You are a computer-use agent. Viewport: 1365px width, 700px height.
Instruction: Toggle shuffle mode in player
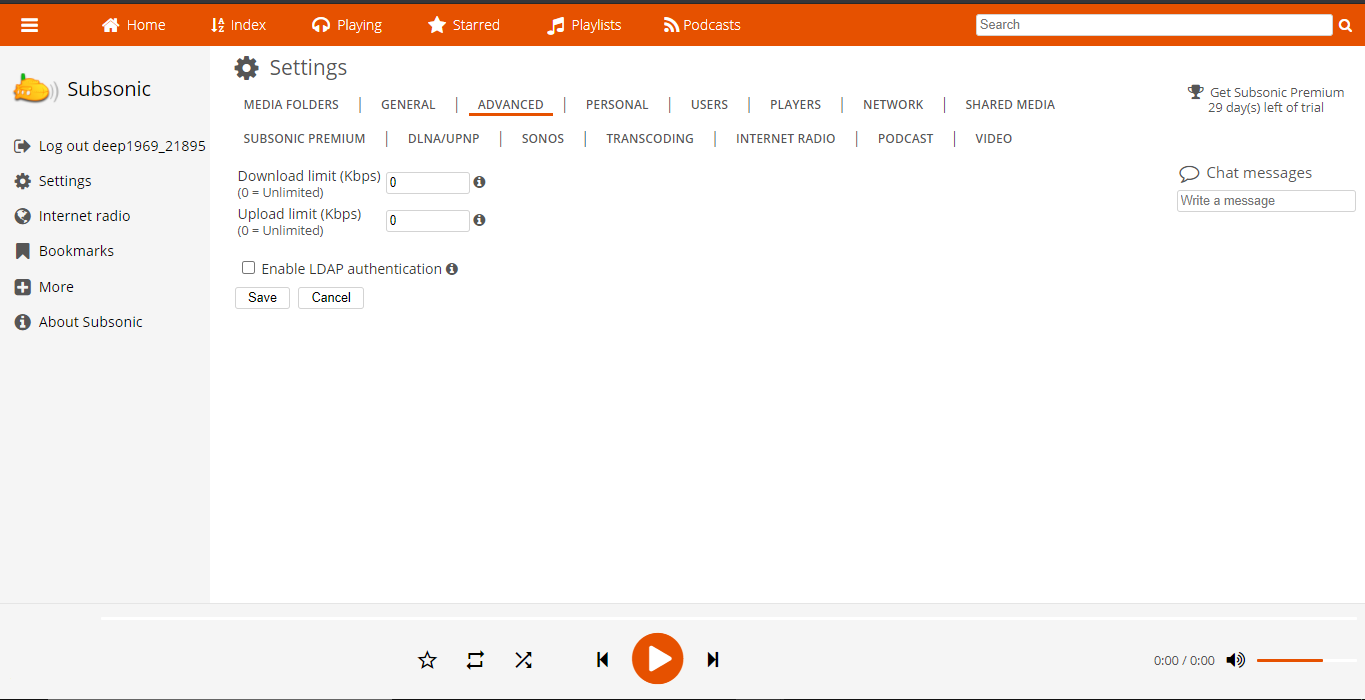[x=523, y=660]
